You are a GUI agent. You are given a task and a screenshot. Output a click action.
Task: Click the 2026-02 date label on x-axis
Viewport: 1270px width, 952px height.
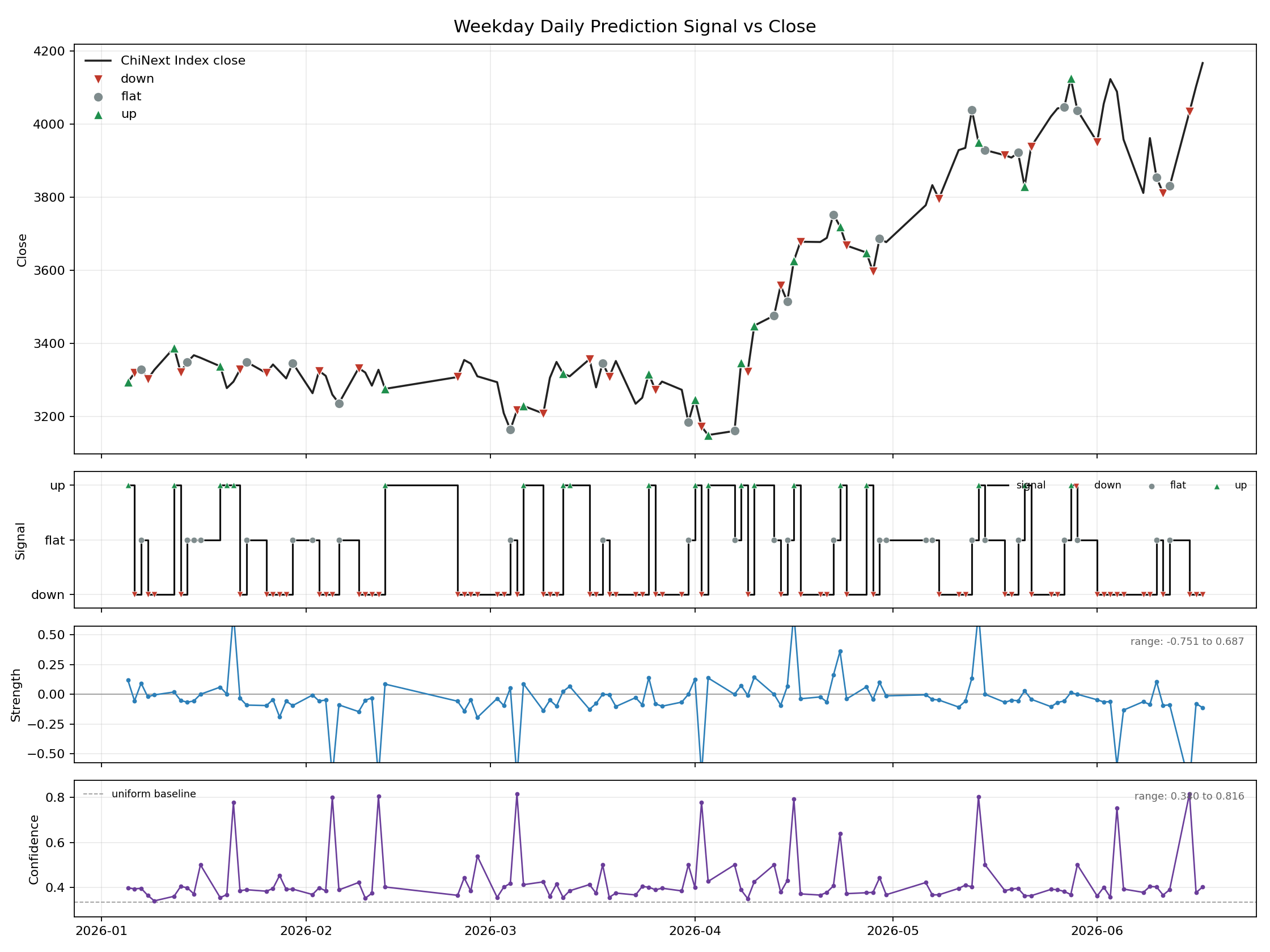pyautogui.click(x=306, y=931)
